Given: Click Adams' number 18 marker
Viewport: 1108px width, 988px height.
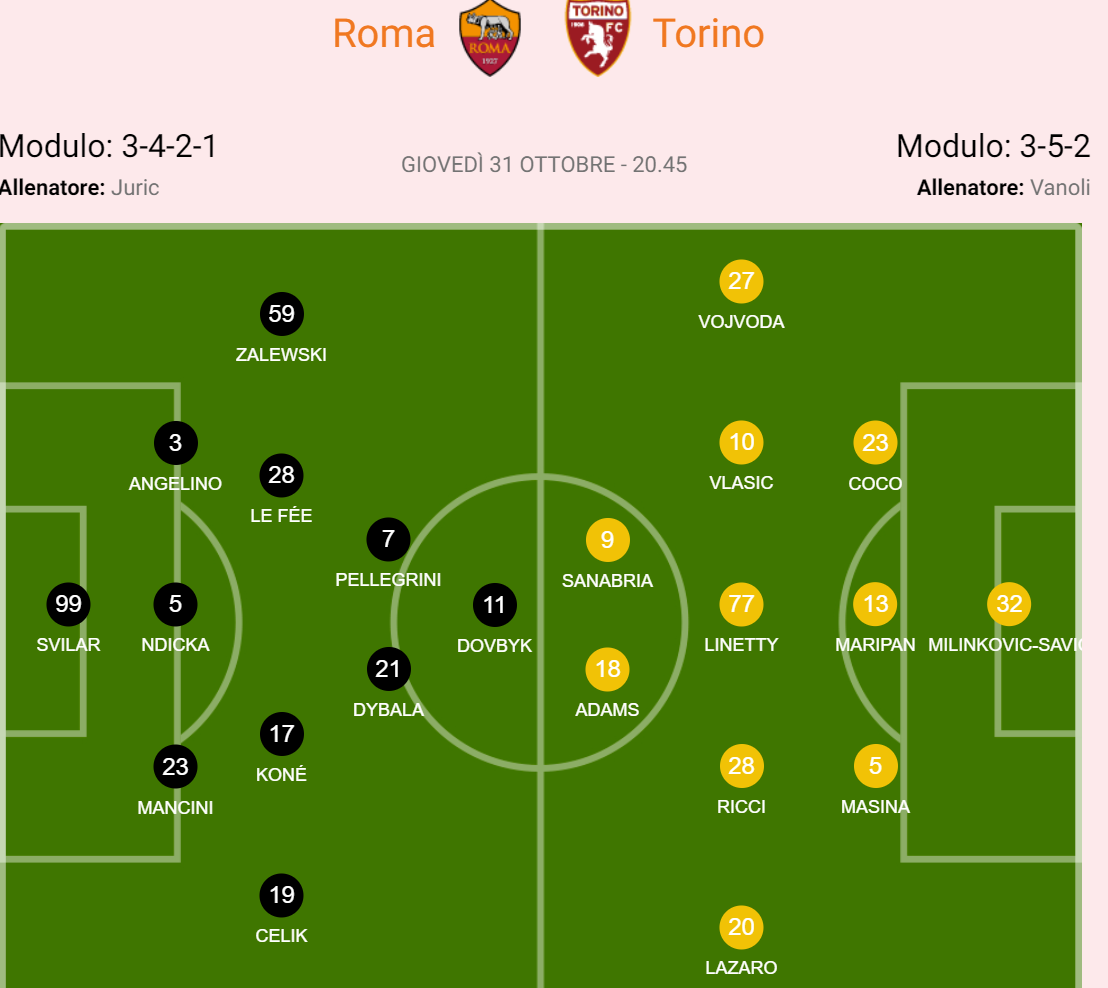Looking at the screenshot, I should (x=607, y=669).
